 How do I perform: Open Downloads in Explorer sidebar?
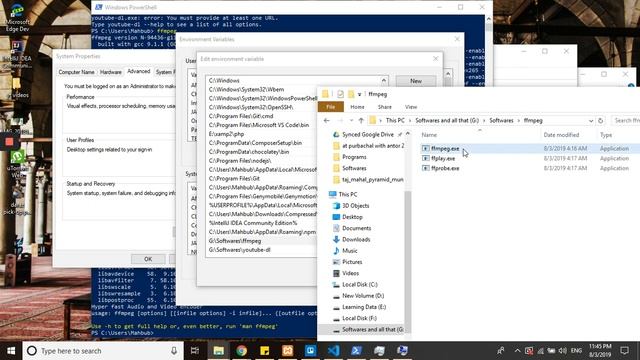(x=356, y=240)
